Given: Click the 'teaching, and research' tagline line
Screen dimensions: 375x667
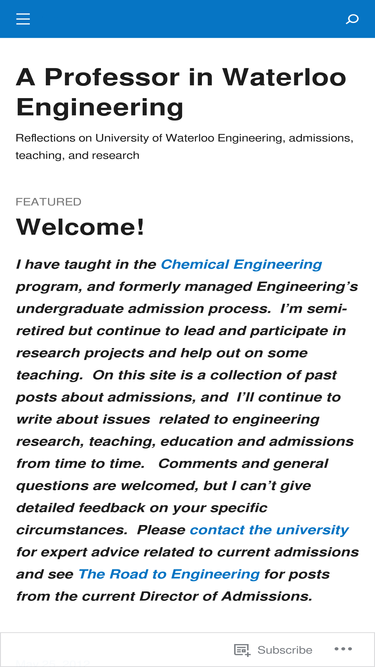Looking at the screenshot, I should tap(77, 155).
